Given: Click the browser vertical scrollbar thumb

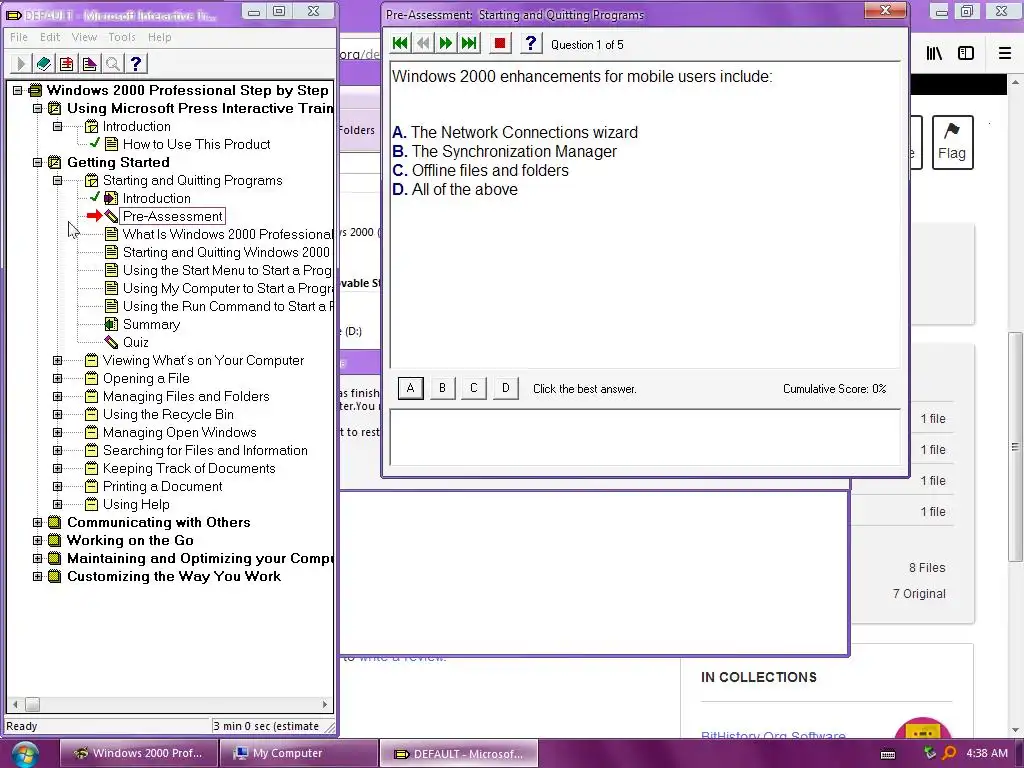Looking at the screenshot, I should [x=1015, y=447].
